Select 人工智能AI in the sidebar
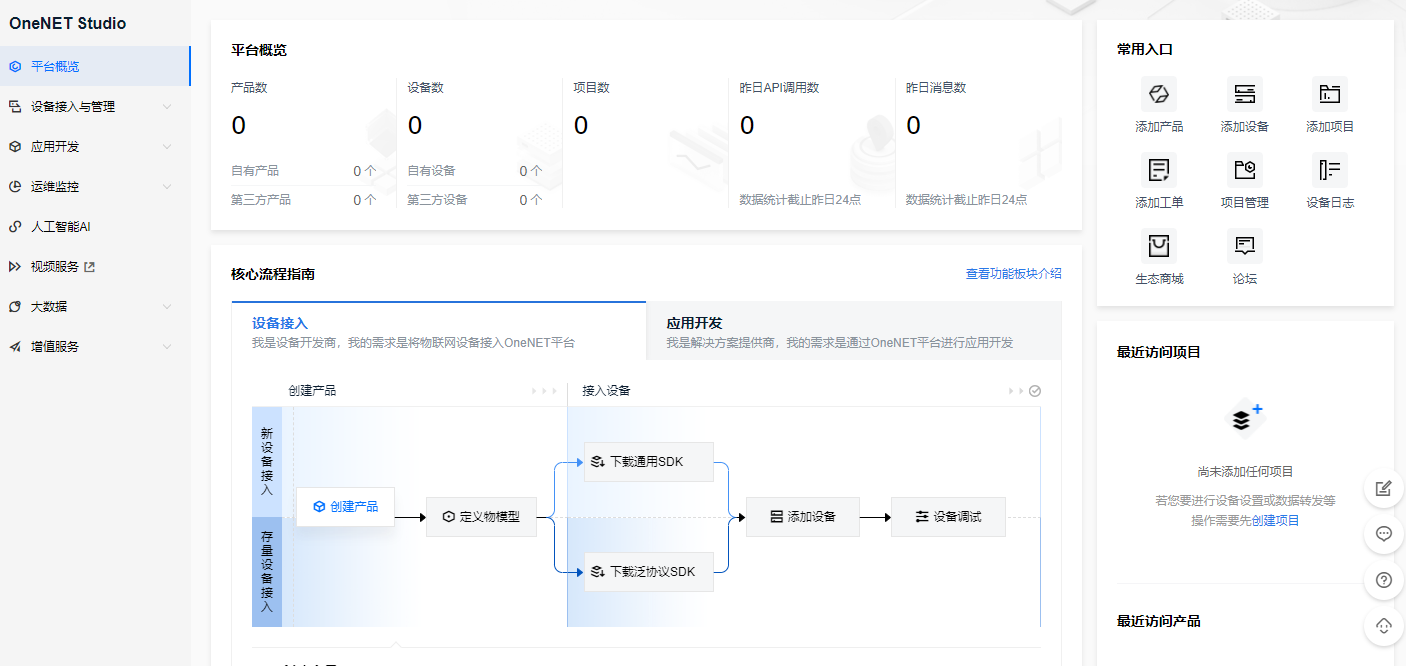Image resolution: width=1406 pixels, height=666 pixels. (60, 227)
